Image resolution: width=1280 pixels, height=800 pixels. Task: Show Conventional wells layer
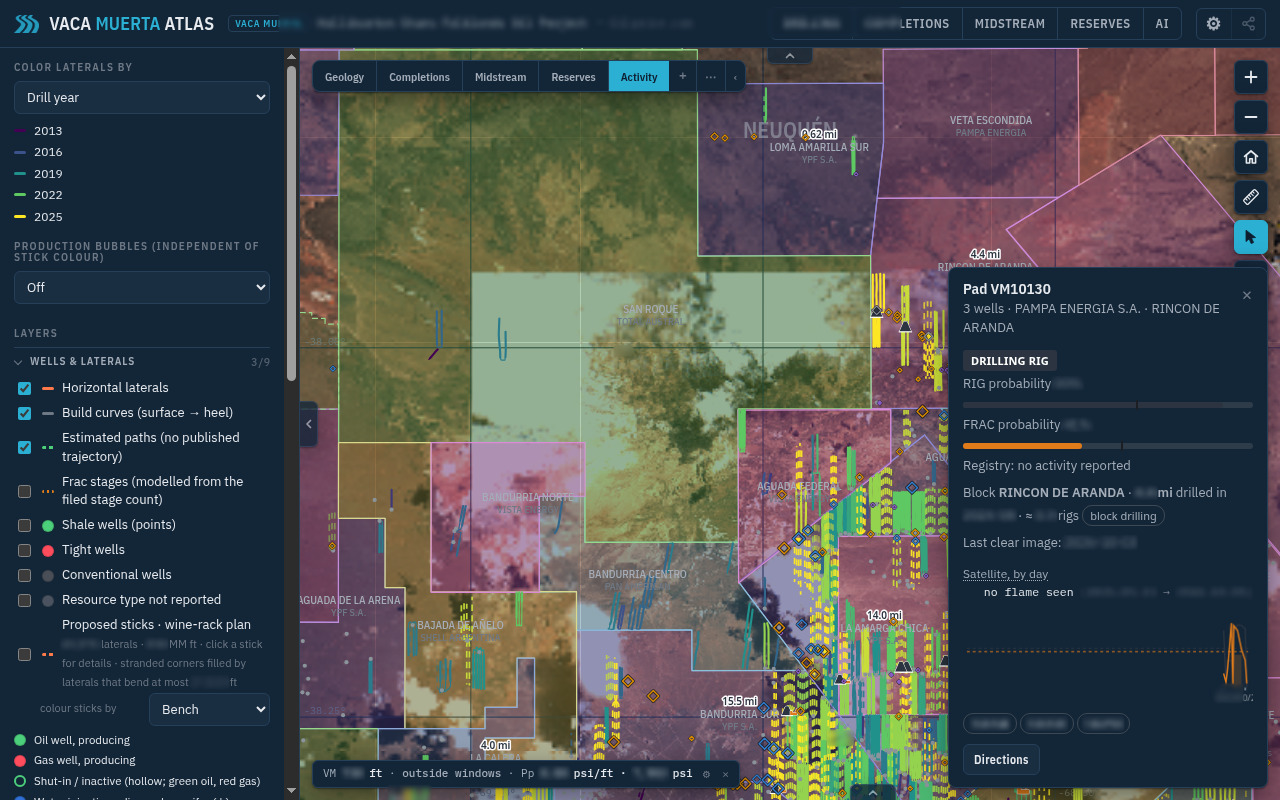25,575
